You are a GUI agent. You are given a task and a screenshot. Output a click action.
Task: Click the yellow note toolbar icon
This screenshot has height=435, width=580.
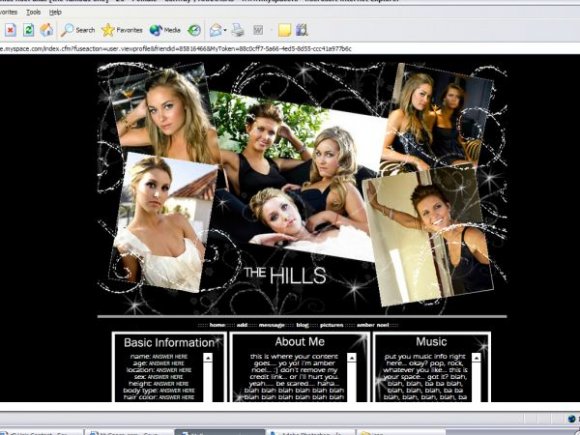point(284,30)
